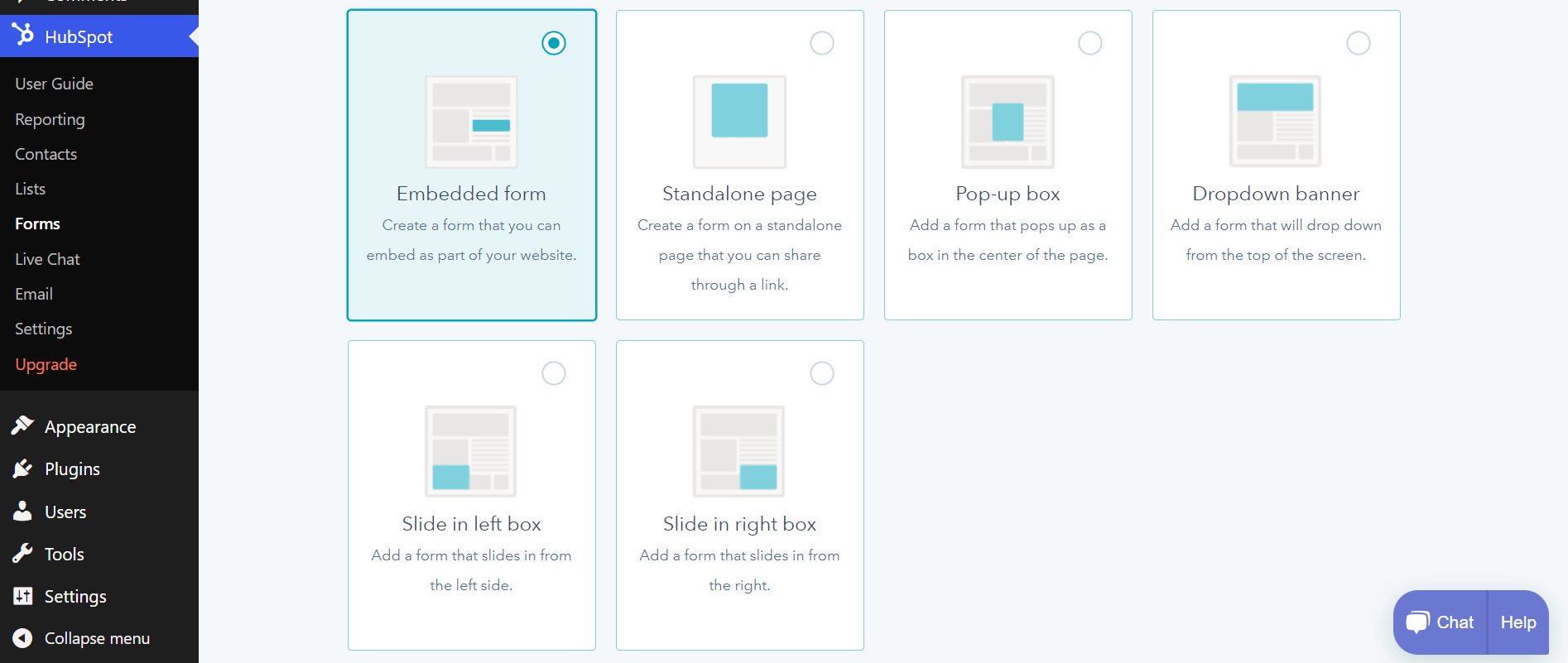Click the Pop-up box layout illustration
1568x663 pixels.
pyautogui.click(x=1008, y=122)
